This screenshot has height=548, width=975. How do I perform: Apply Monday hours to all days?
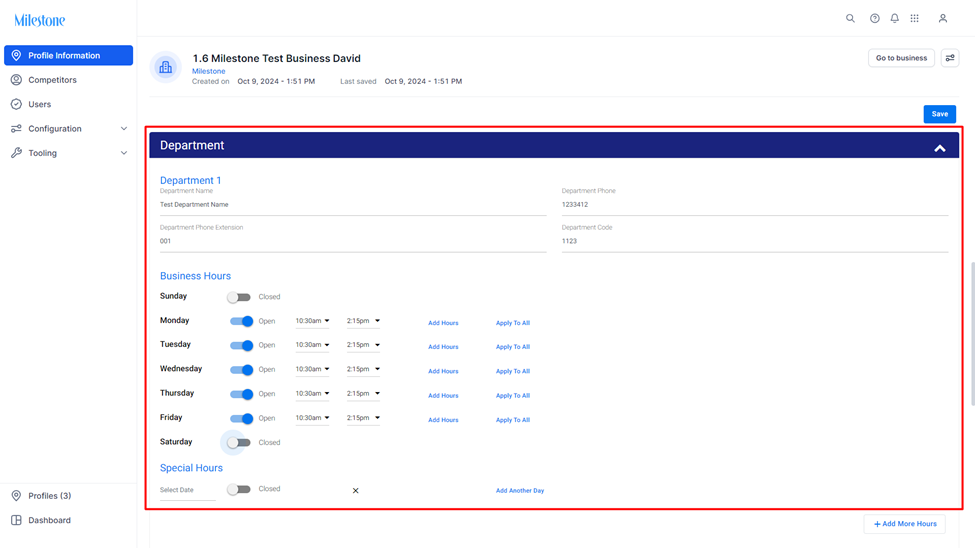click(x=513, y=323)
